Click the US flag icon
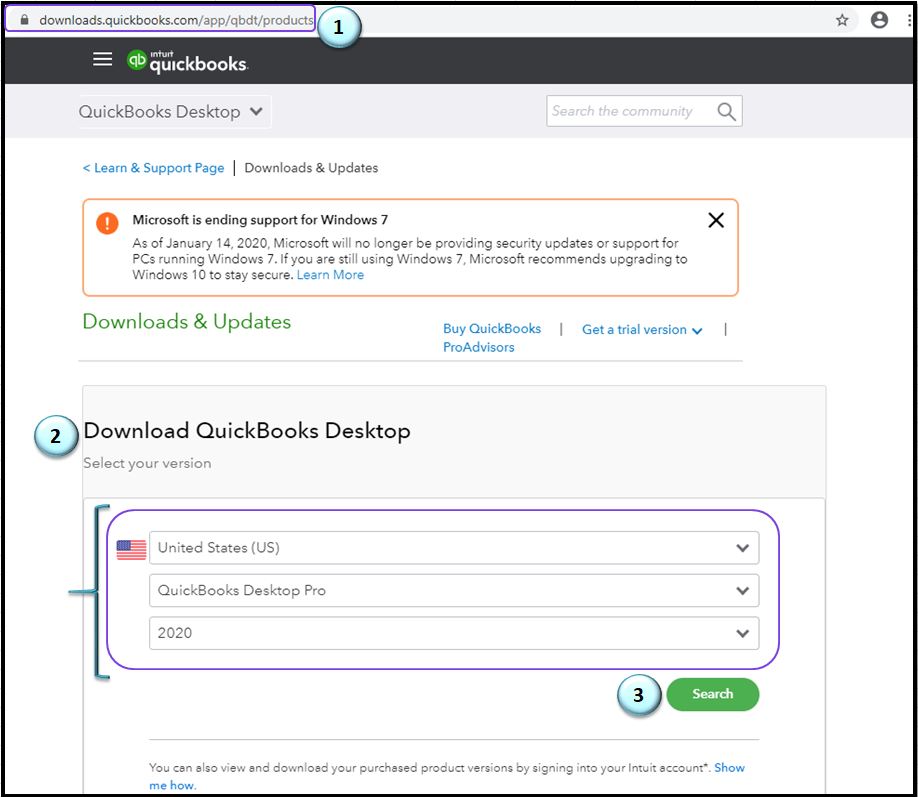 [x=131, y=549]
